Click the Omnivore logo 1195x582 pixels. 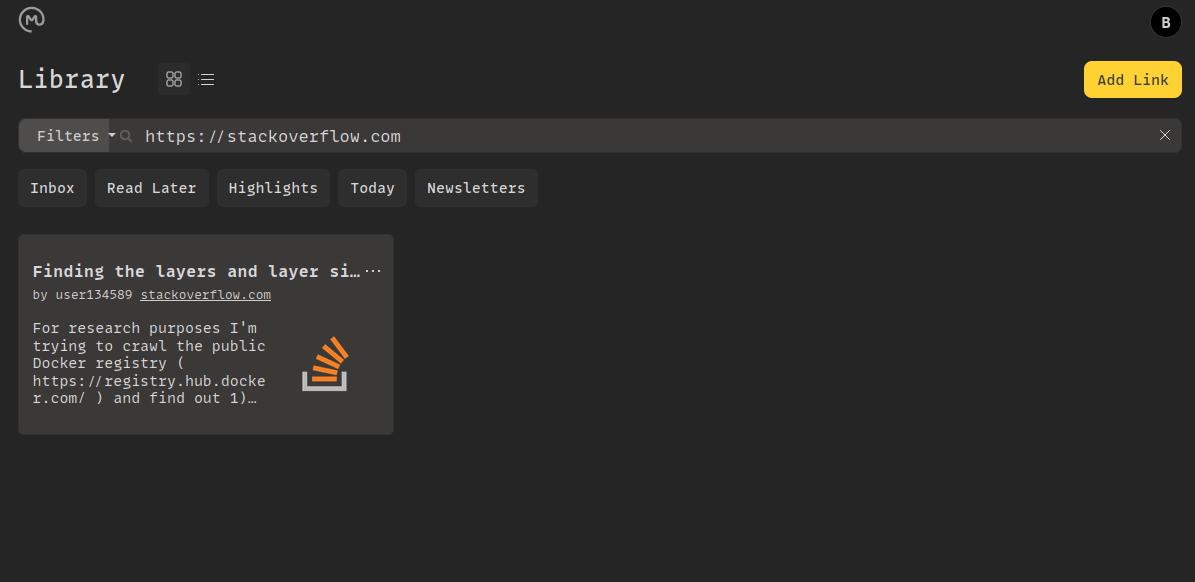pyautogui.click(x=31, y=20)
